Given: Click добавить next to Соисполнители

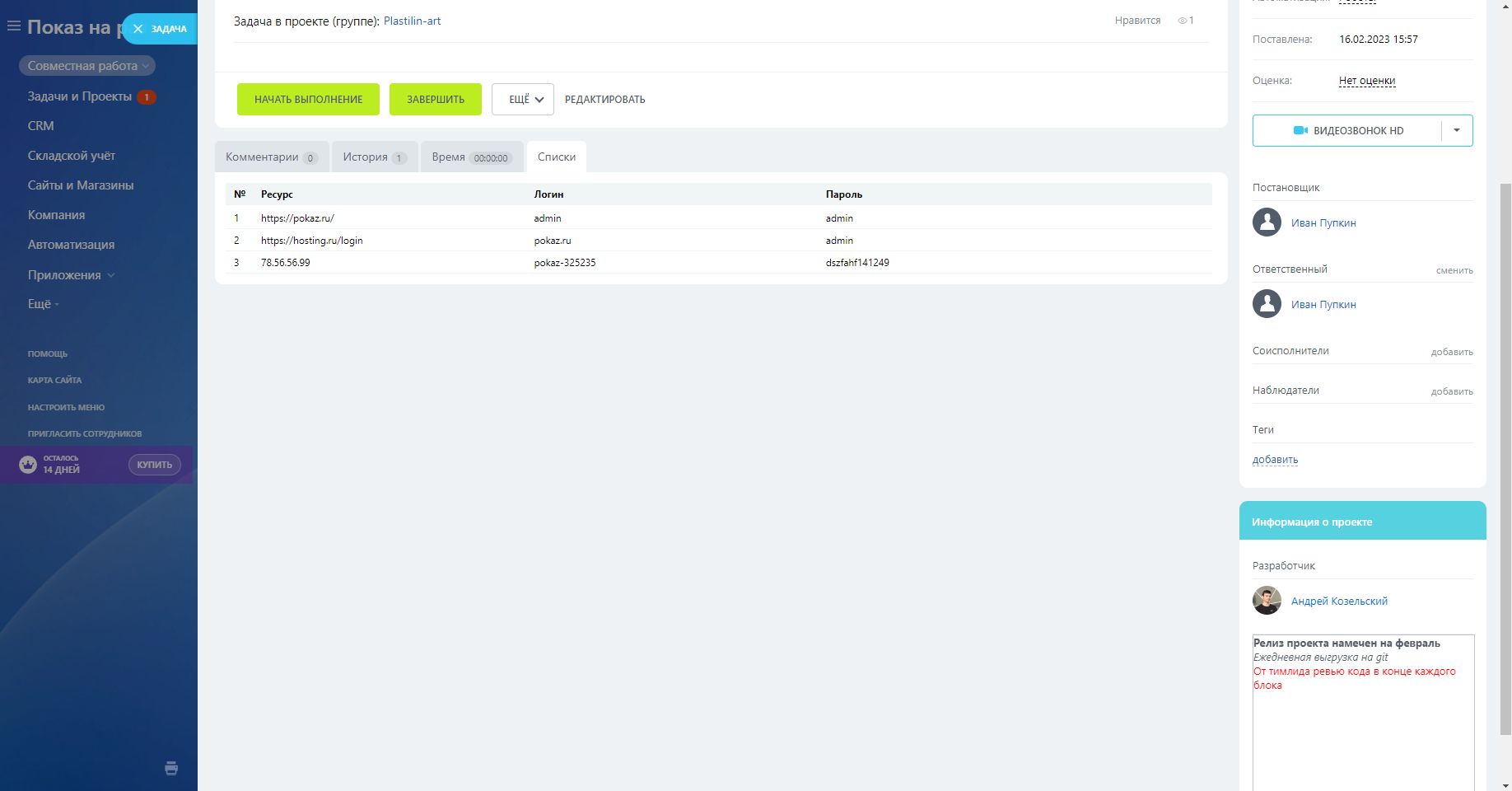Looking at the screenshot, I should tap(1452, 352).
